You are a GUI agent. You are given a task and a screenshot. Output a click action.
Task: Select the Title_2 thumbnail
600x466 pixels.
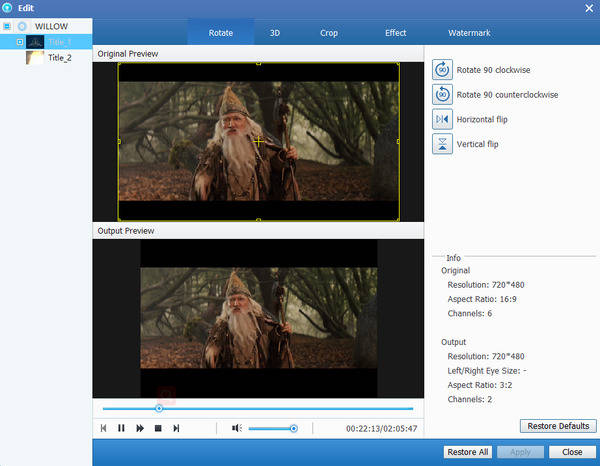click(35, 58)
